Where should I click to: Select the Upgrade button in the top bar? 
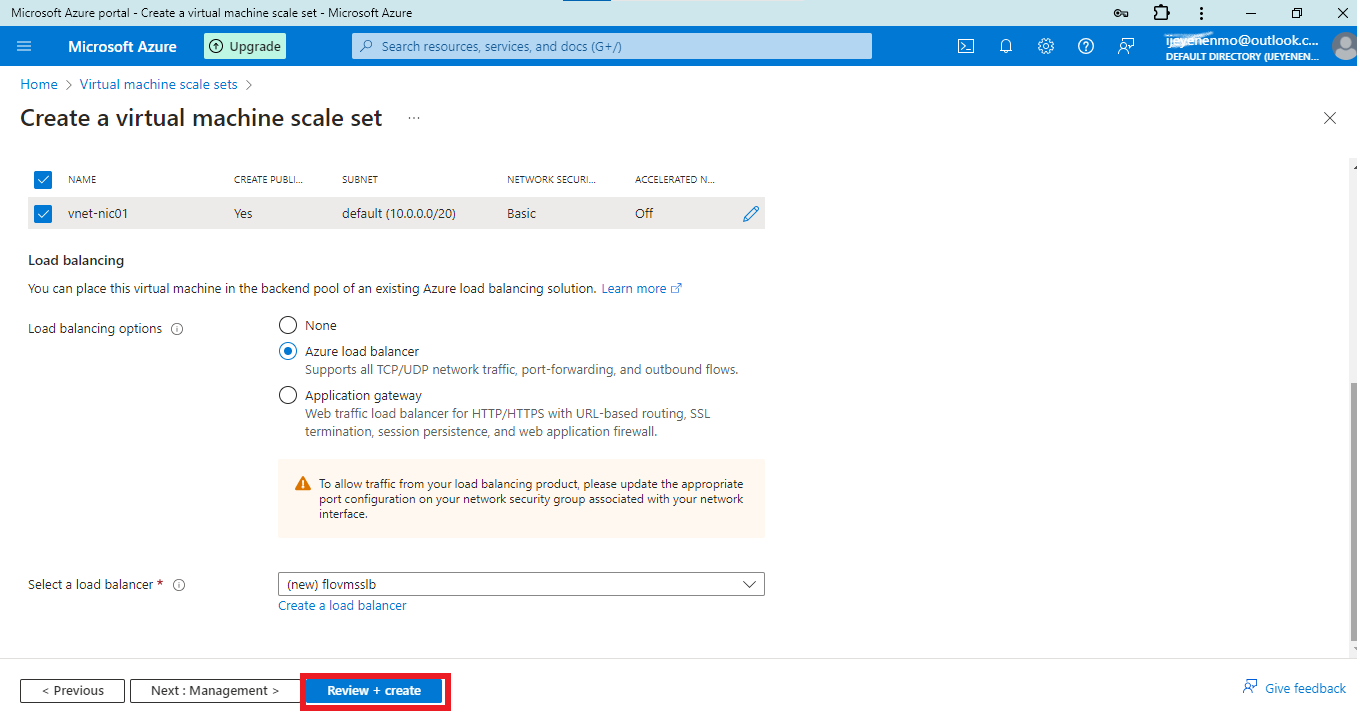pyautogui.click(x=245, y=46)
